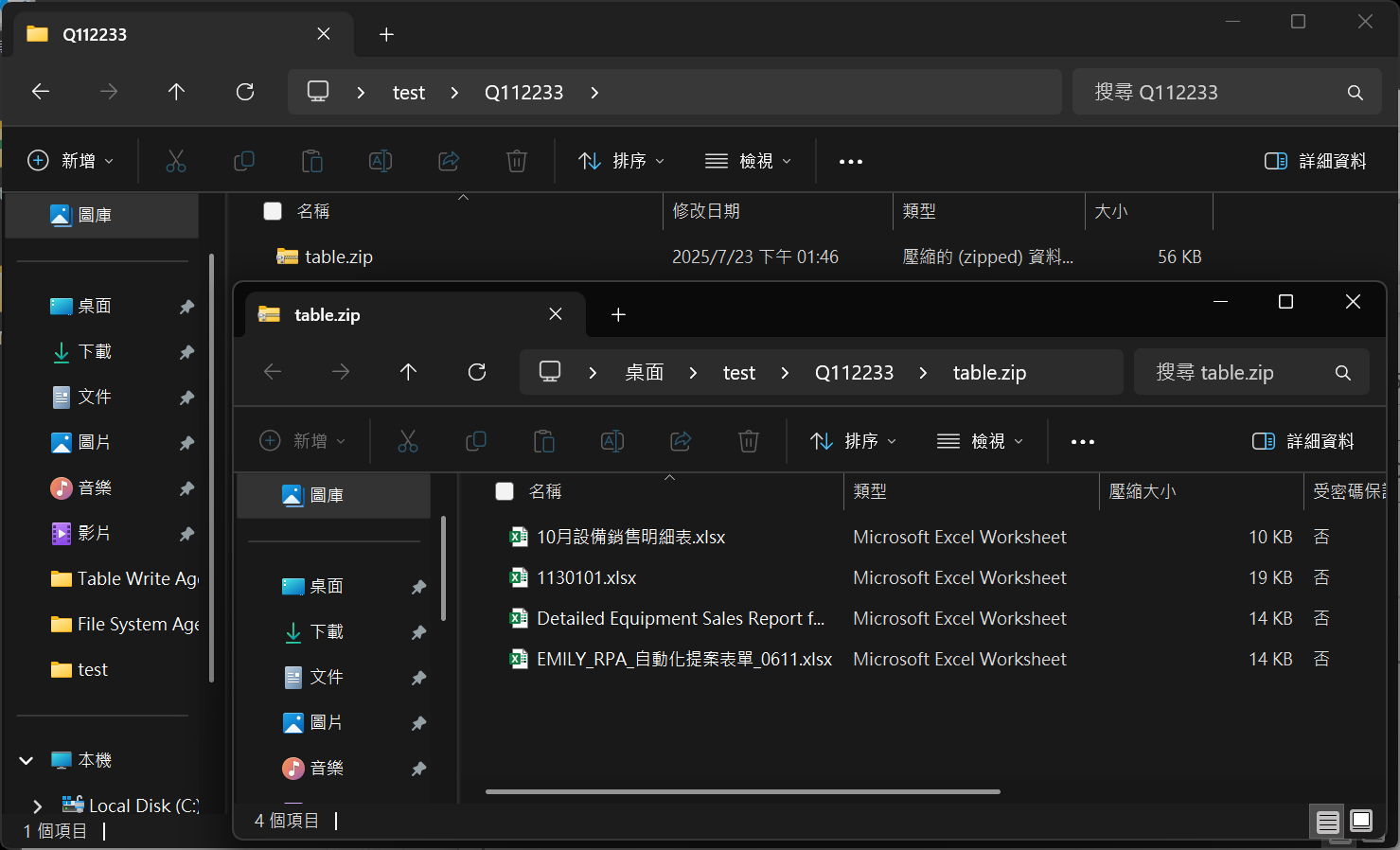Click Share icon in Q112233 window toolbar
Viewport: 1400px width, 850px height.
pyautogui.click(x=449, y=161)
